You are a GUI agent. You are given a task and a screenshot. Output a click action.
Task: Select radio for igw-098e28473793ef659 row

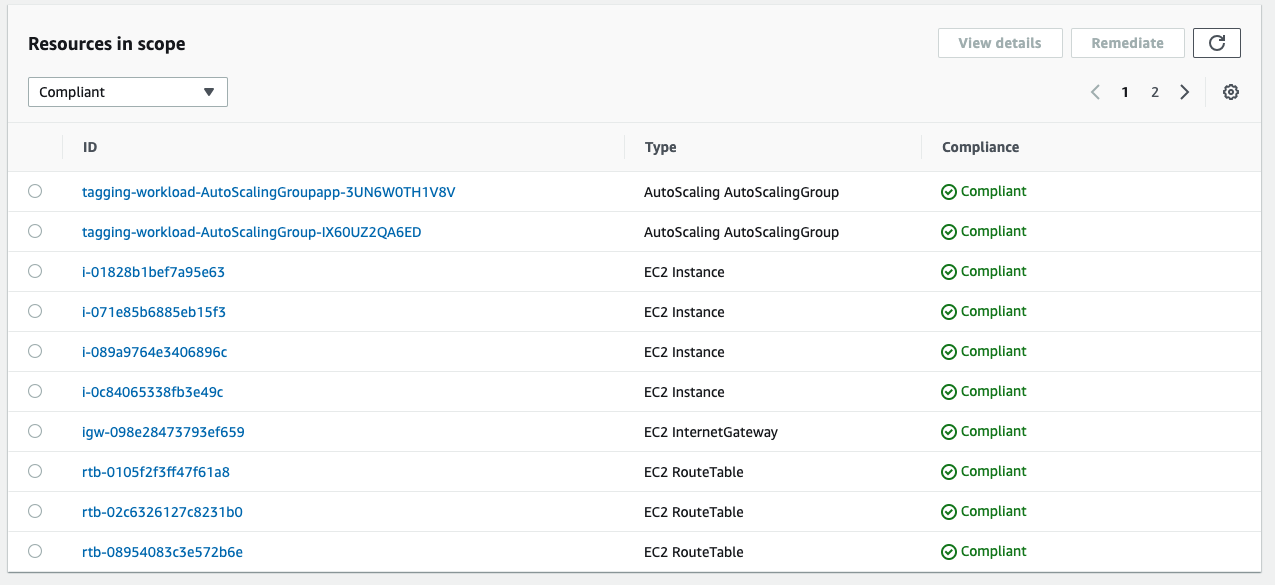tap(35, 431)
